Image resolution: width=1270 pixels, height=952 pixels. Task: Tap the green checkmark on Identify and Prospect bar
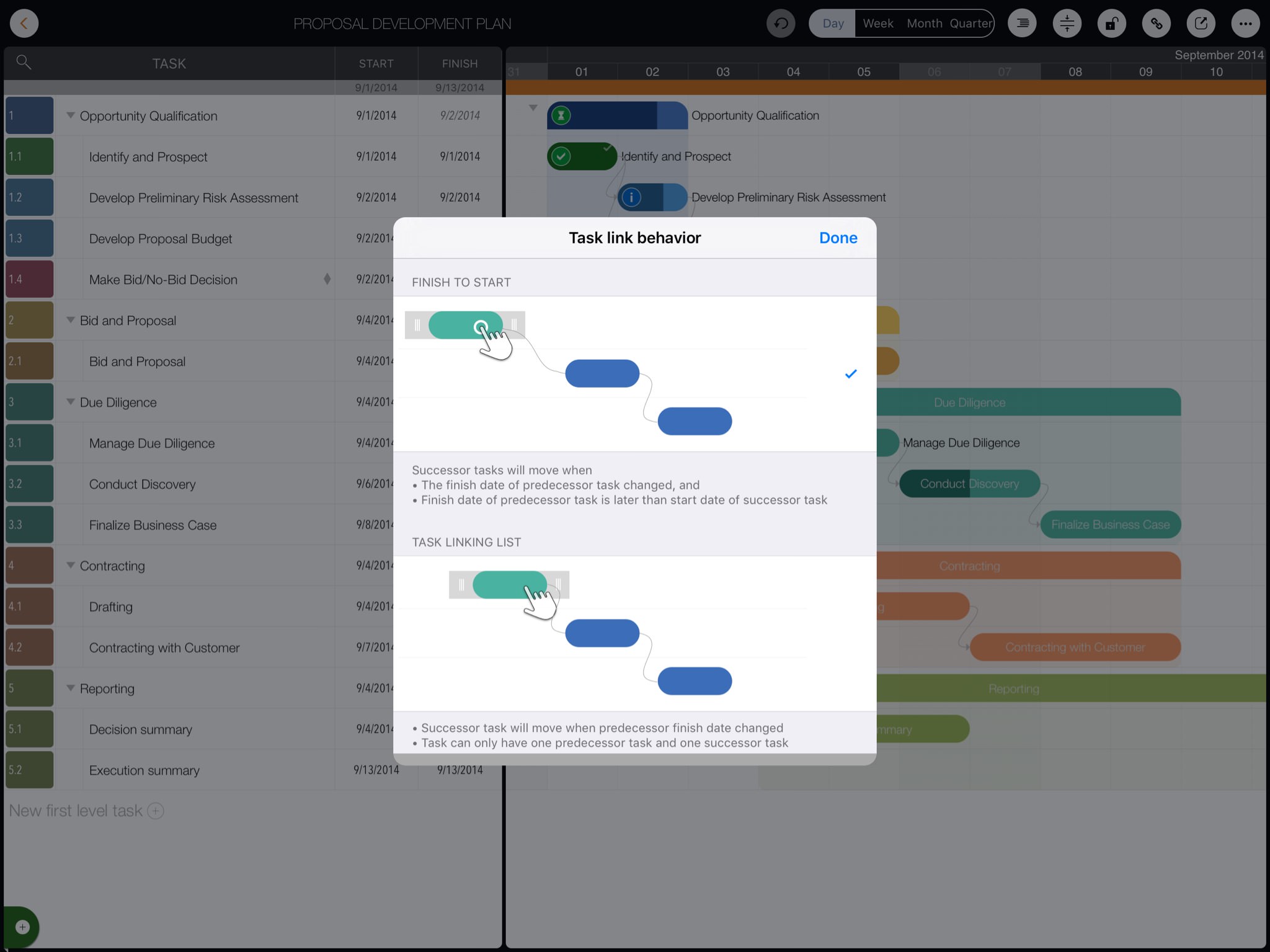click(561, 156)
